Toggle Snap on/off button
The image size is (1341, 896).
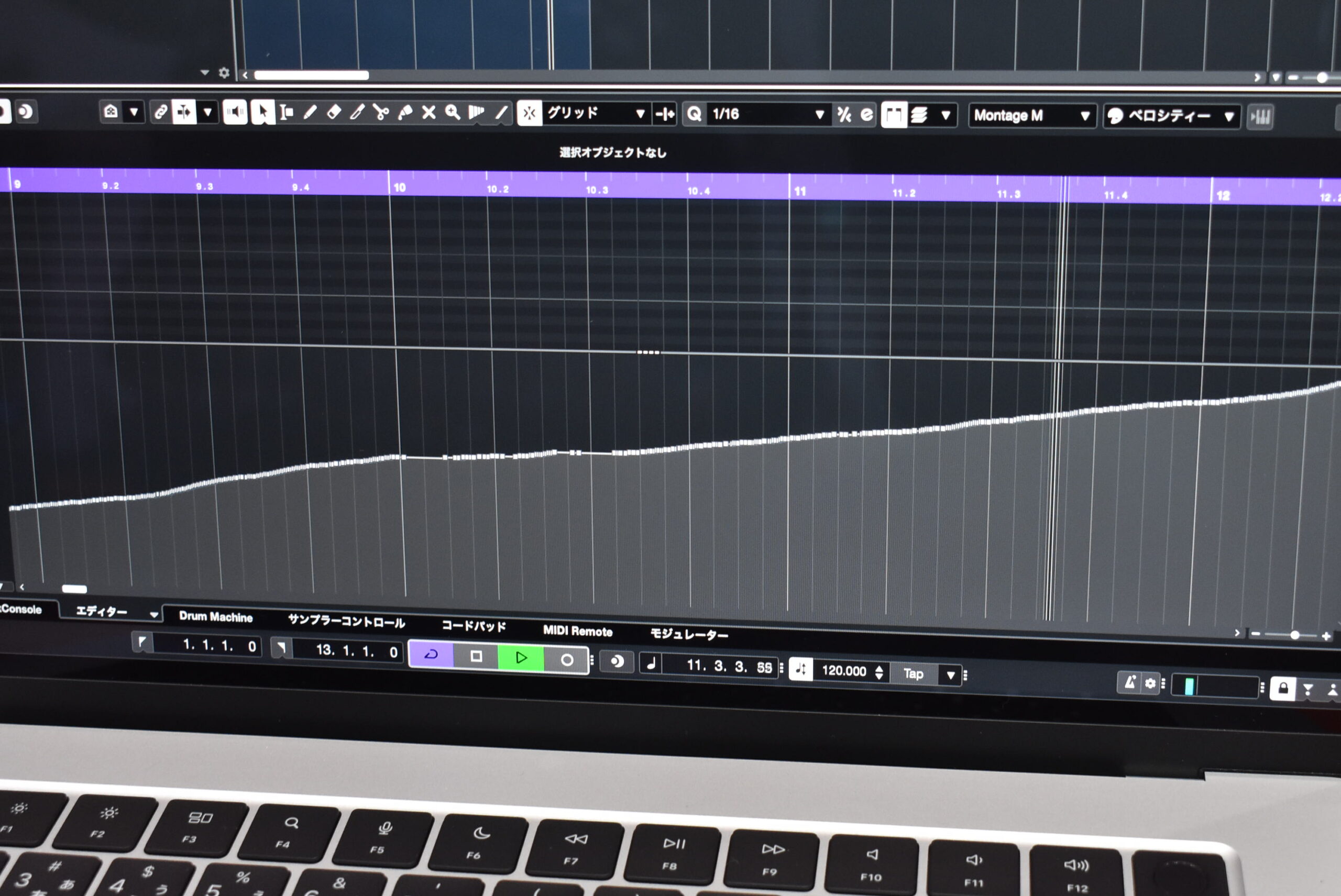pos(529,114)
